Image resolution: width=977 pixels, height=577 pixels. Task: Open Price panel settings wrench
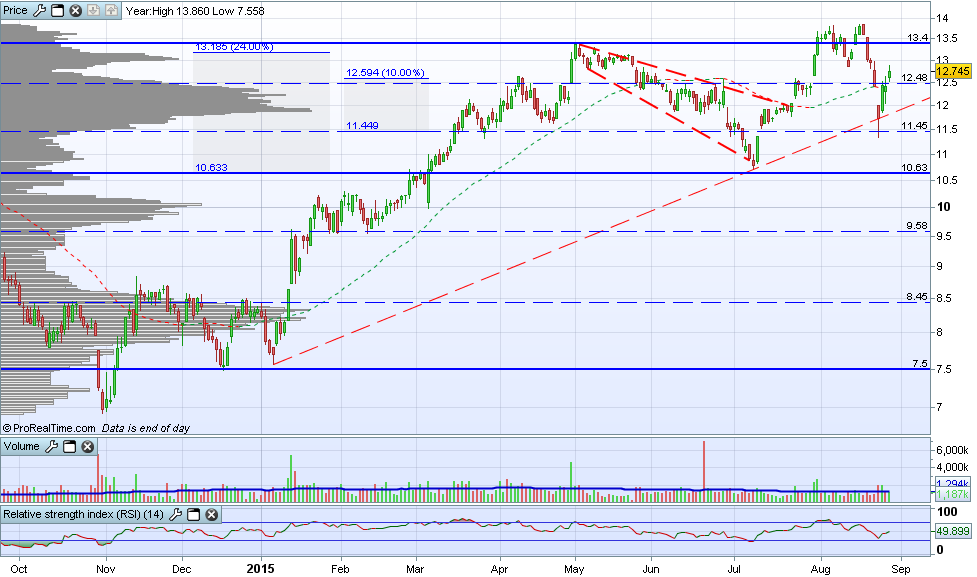[x=39, y=11]
